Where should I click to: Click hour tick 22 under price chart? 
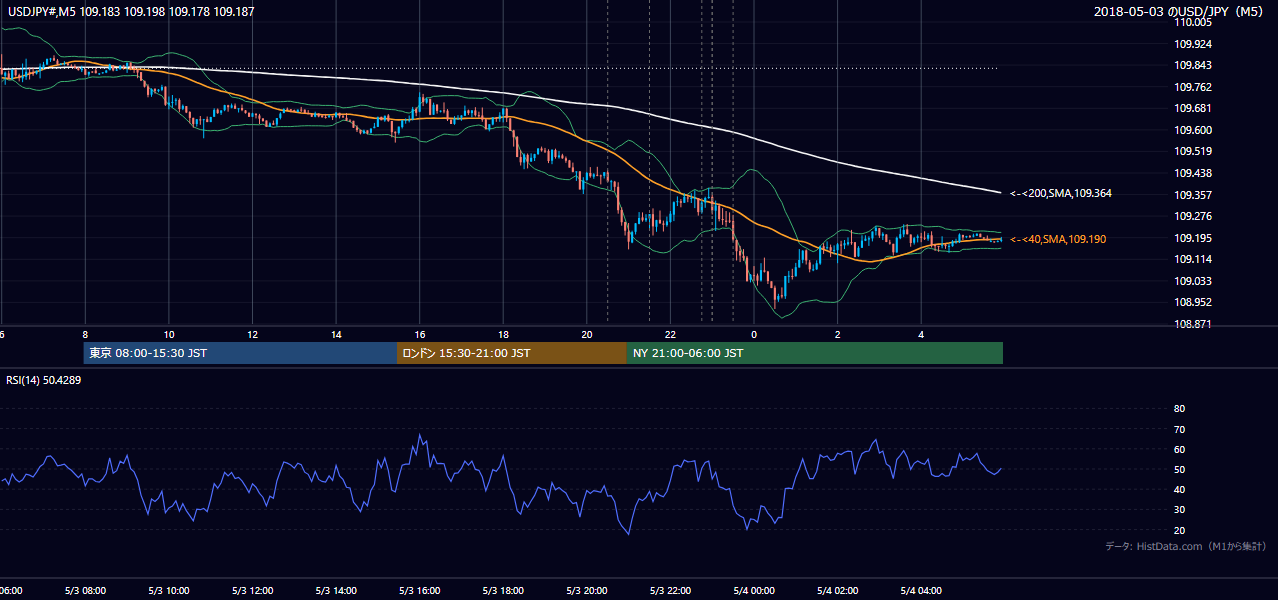point(670,334)
